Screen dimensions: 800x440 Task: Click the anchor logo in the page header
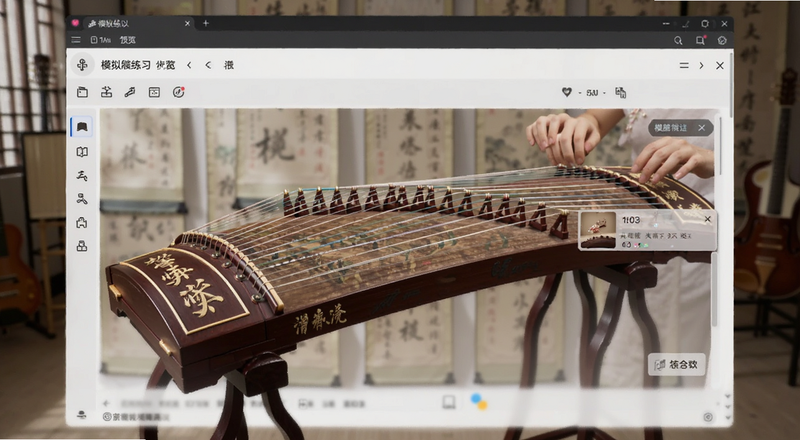pos(82,65)
